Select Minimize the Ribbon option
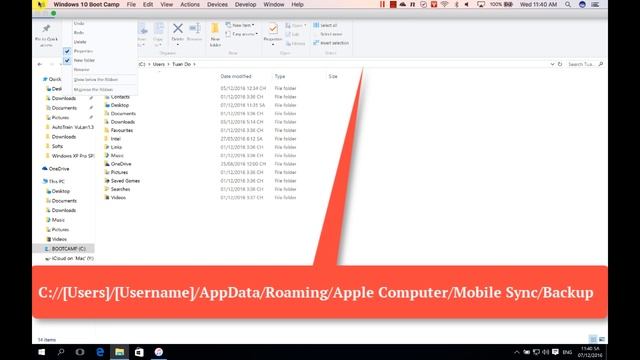Viewport: 640px width, 360px height. (93, 89)
